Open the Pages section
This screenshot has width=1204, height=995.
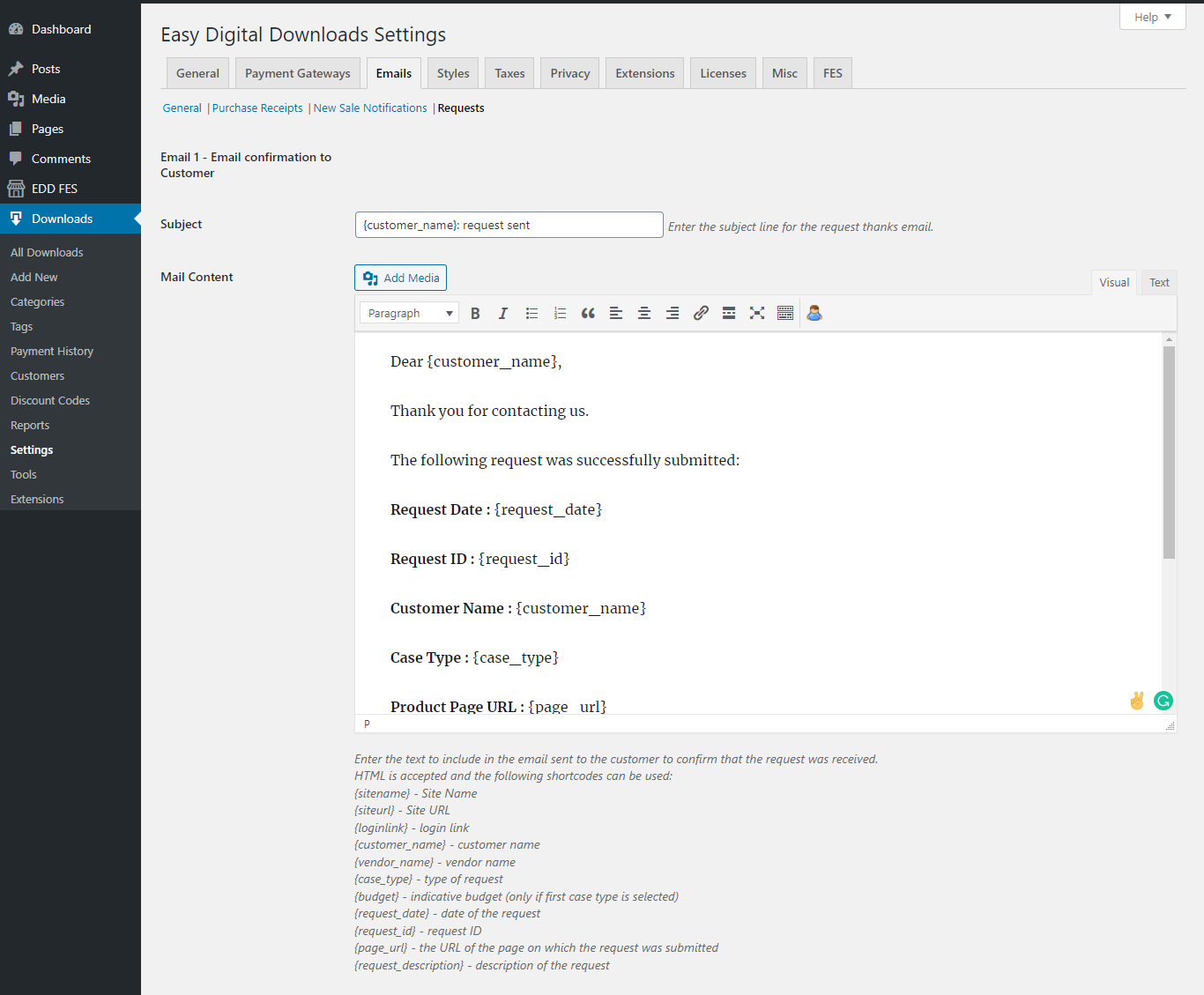(x=71, y=129)
